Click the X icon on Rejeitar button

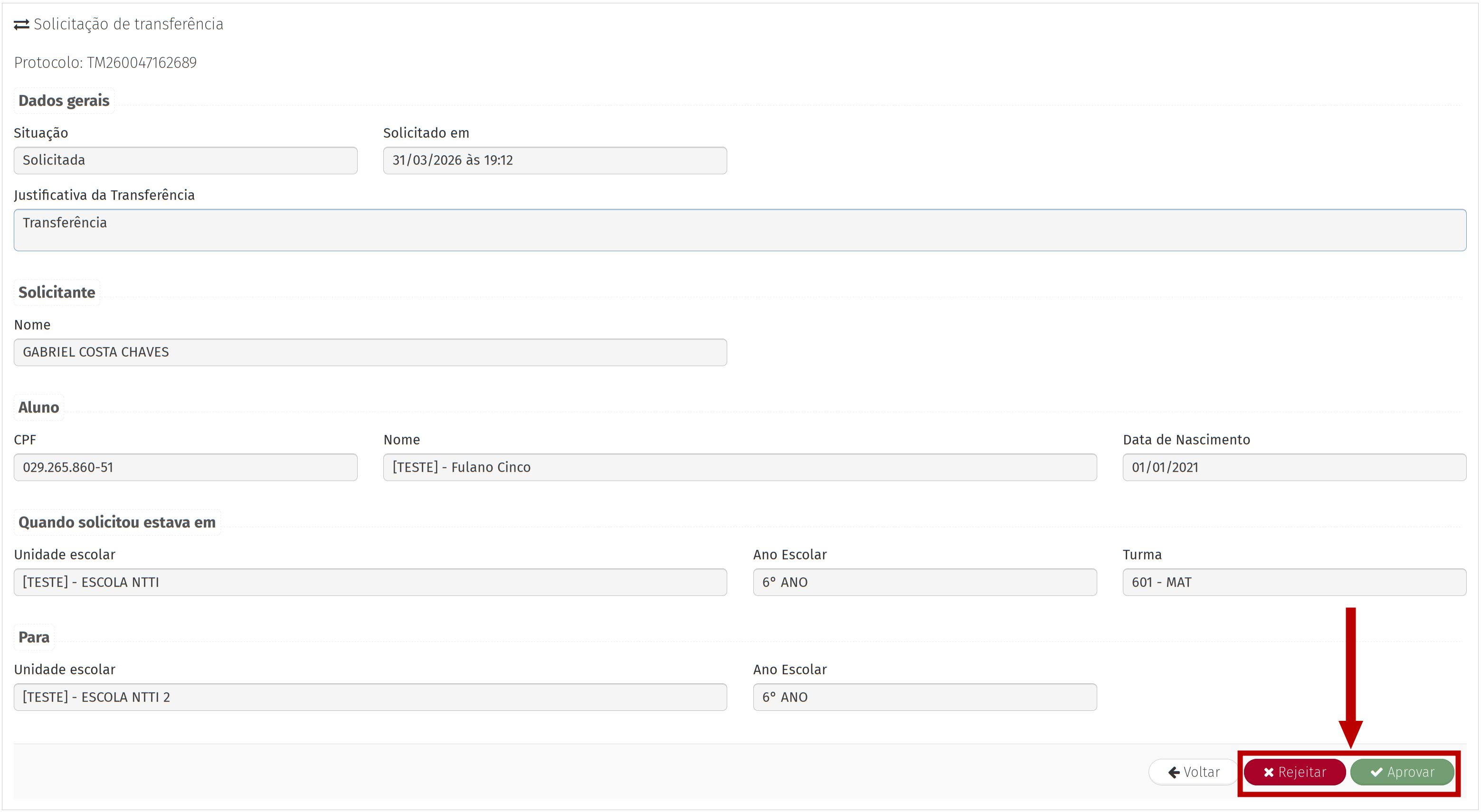point(1268,772)
